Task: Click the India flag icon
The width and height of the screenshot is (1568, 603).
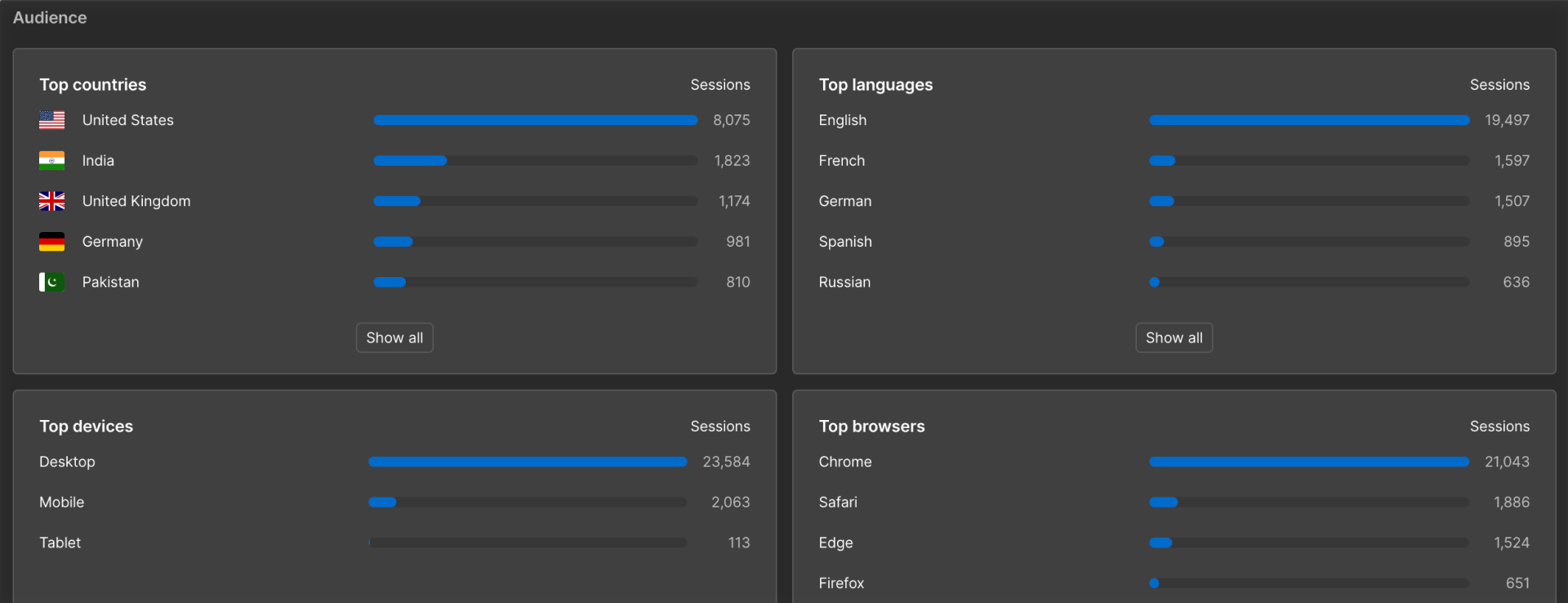Action: (x=51, y=161)
